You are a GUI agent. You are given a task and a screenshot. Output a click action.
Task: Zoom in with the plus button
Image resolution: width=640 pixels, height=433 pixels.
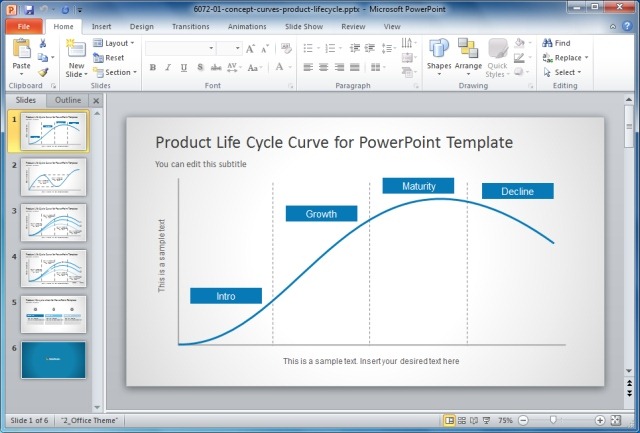click(600, 420)
